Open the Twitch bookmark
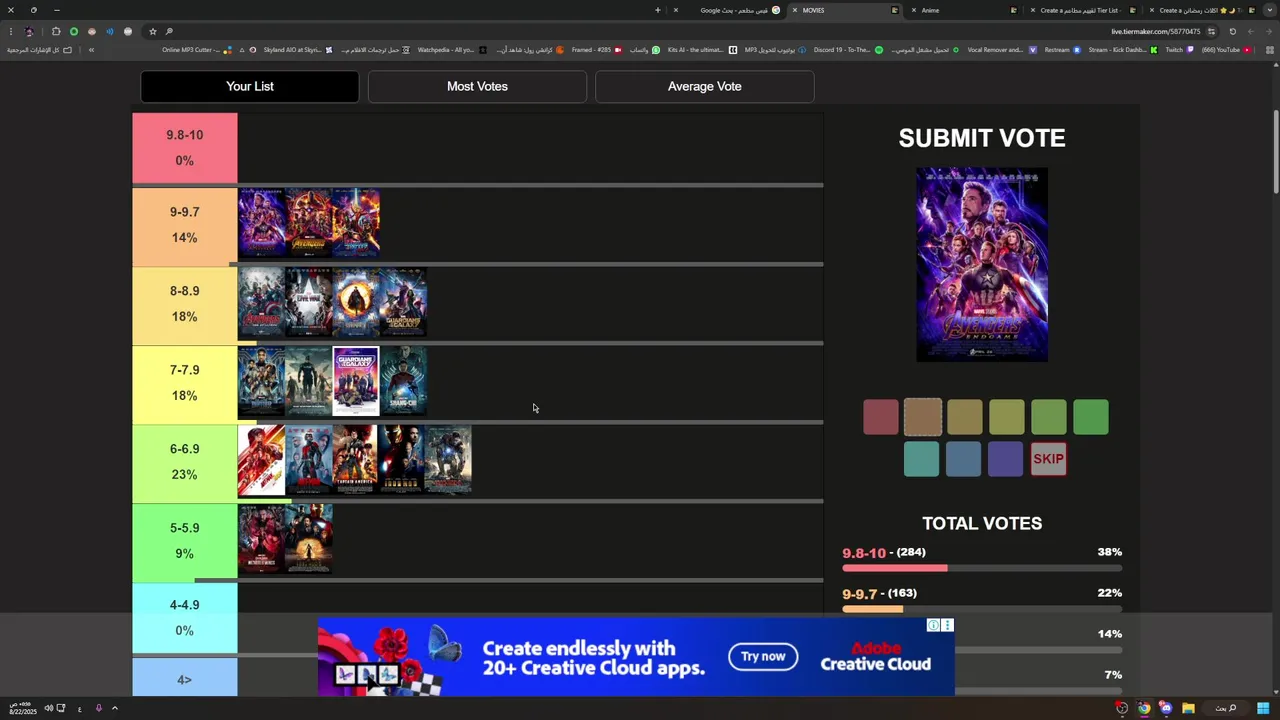This screenshot has height=720, width=1280. click(1180, 50)
